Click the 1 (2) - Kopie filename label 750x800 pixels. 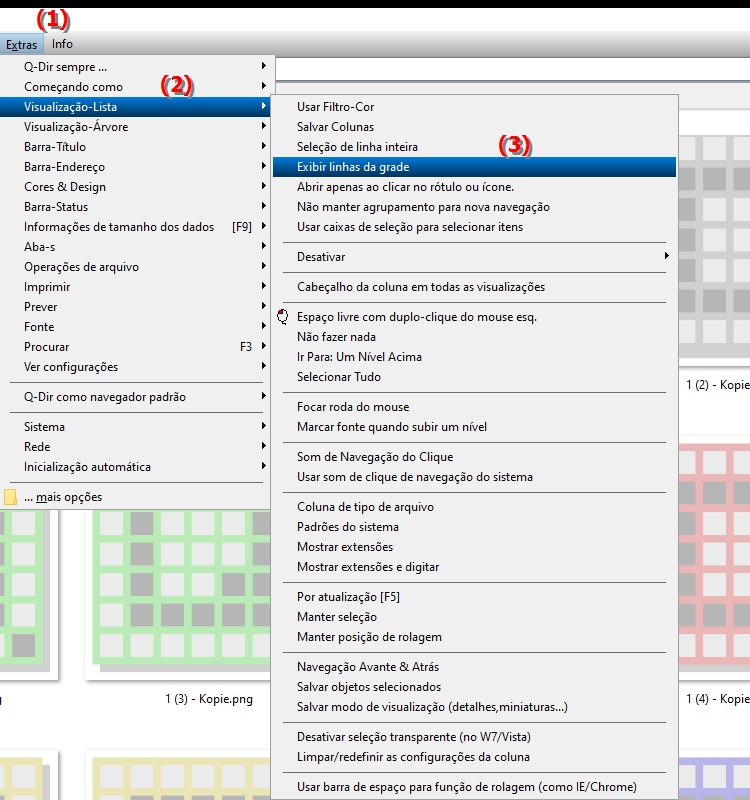(x=718, y=385)
